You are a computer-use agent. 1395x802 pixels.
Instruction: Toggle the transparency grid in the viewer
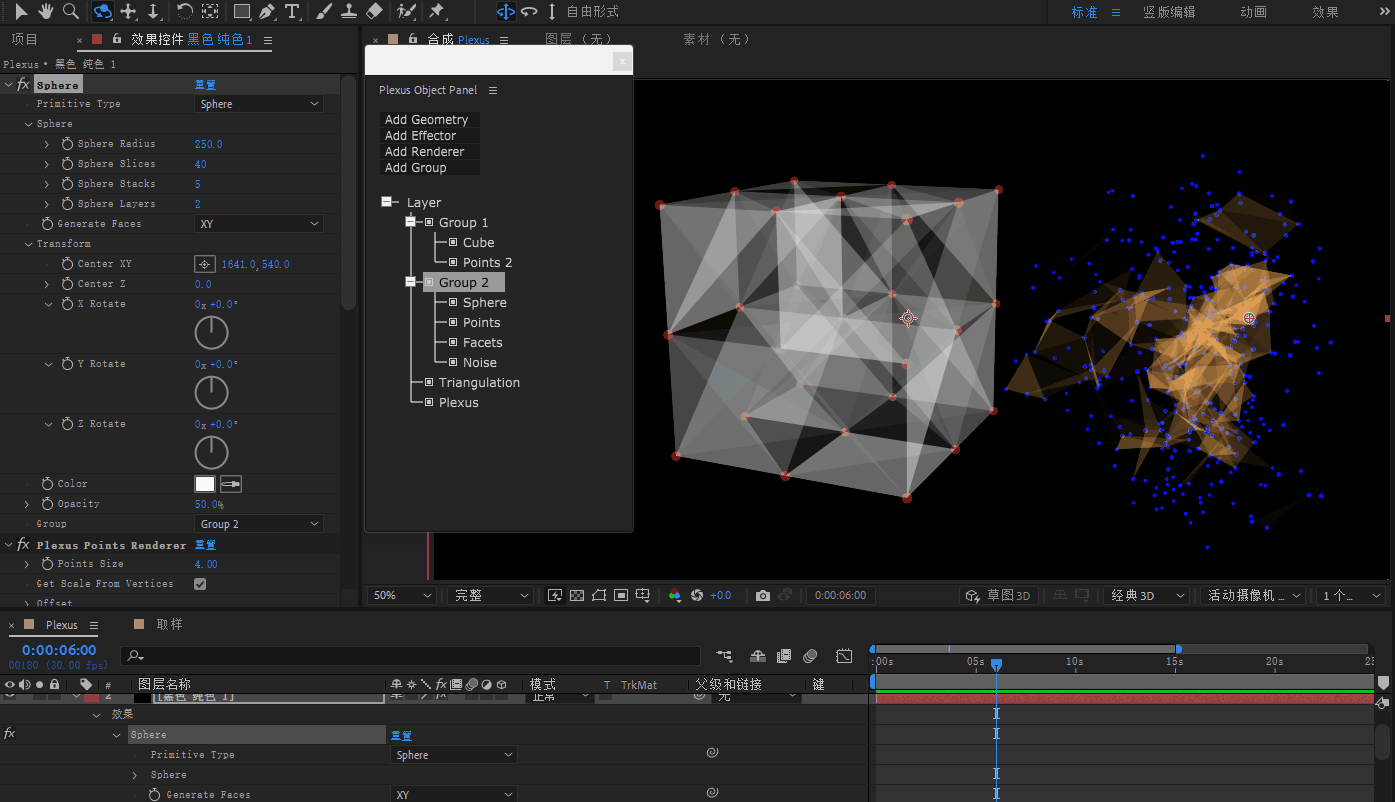click(x=577, y=595)
